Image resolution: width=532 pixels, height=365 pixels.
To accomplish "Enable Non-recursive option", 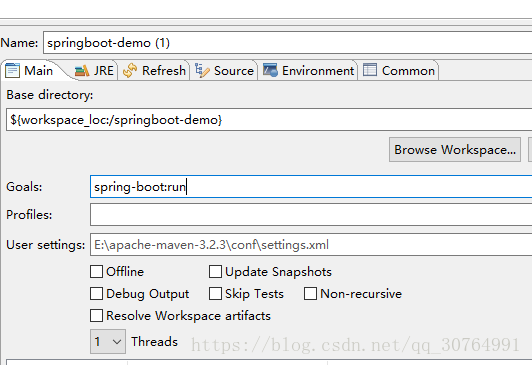I will click(x=310, y=294).
